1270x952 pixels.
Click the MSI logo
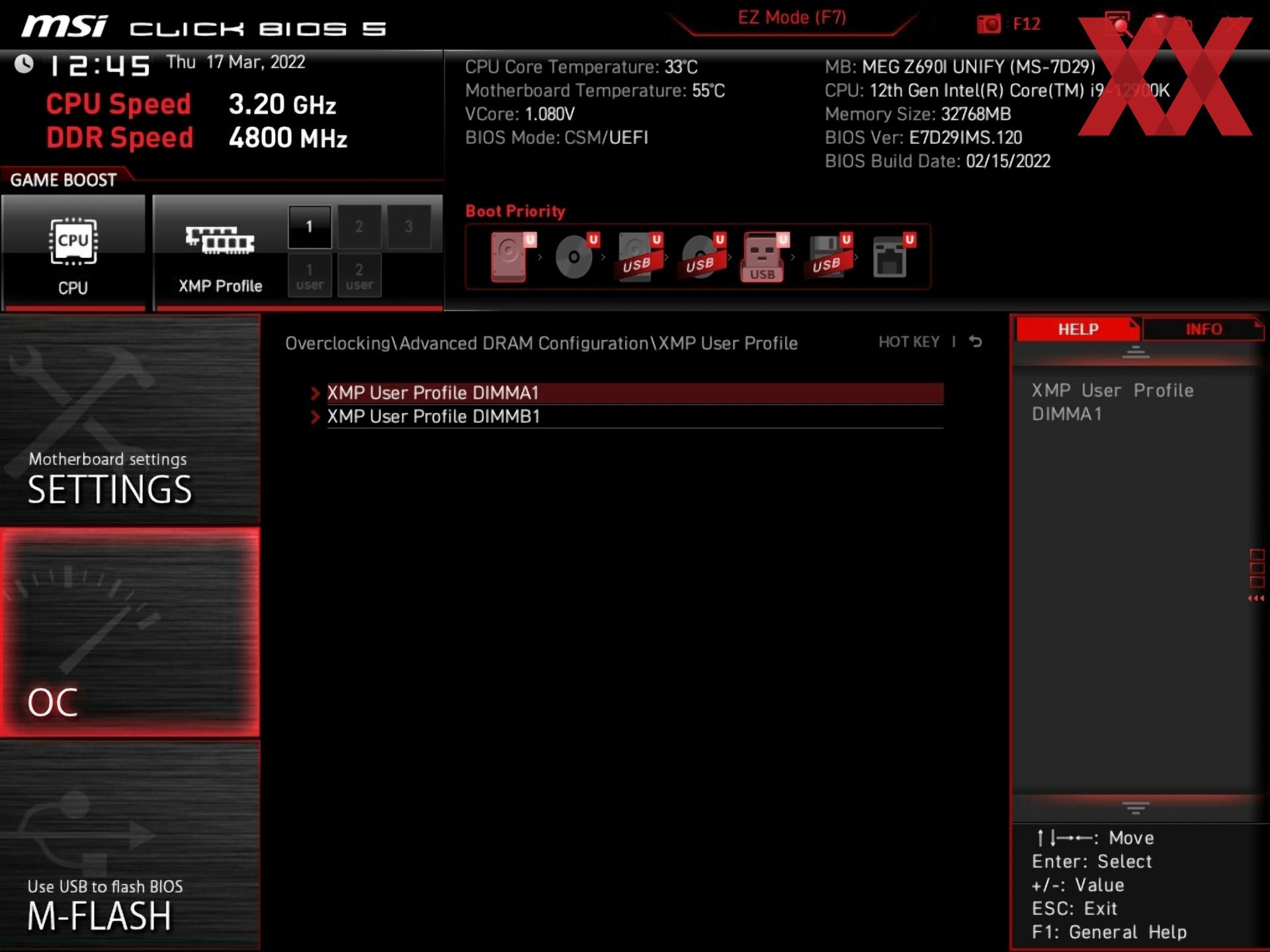coord(64,26)
